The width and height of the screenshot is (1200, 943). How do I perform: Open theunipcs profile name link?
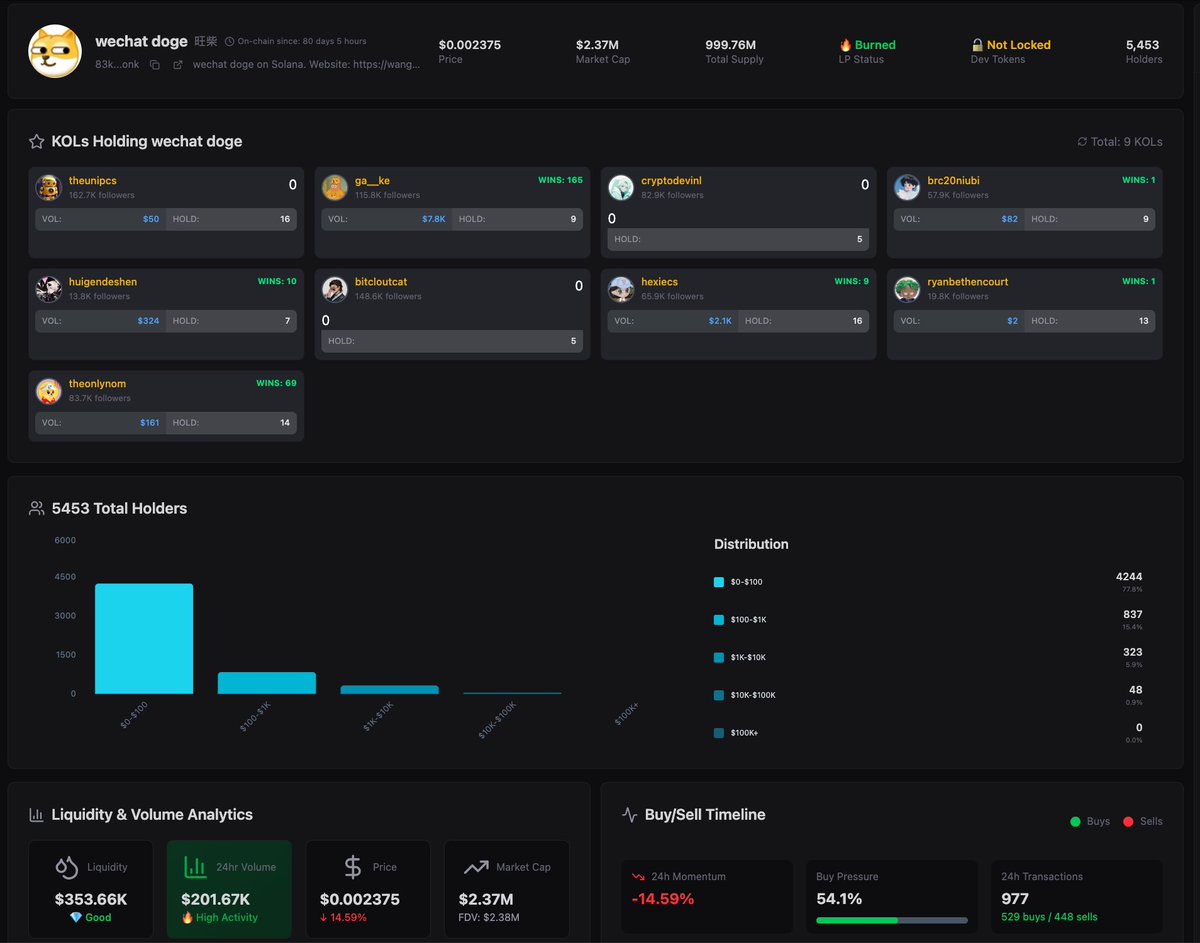93,181
